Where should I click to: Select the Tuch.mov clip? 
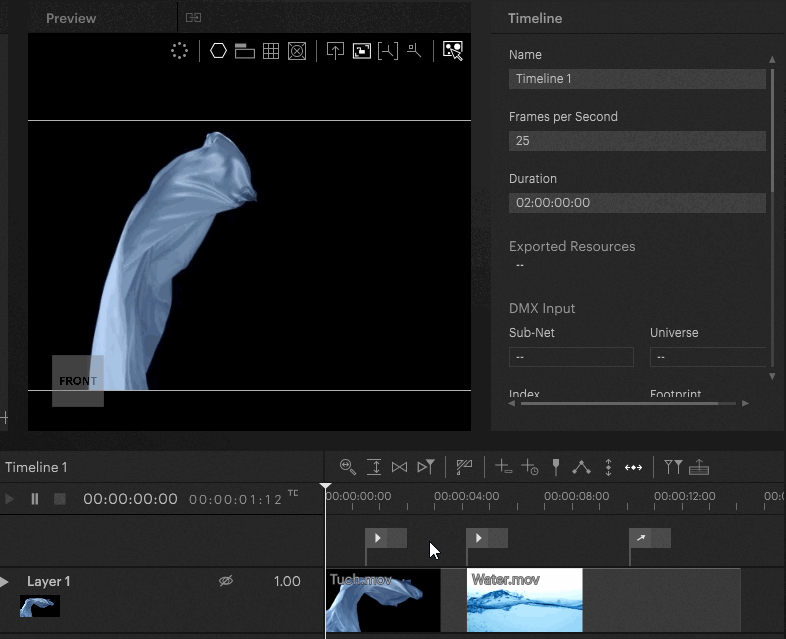tap(383, 600)
